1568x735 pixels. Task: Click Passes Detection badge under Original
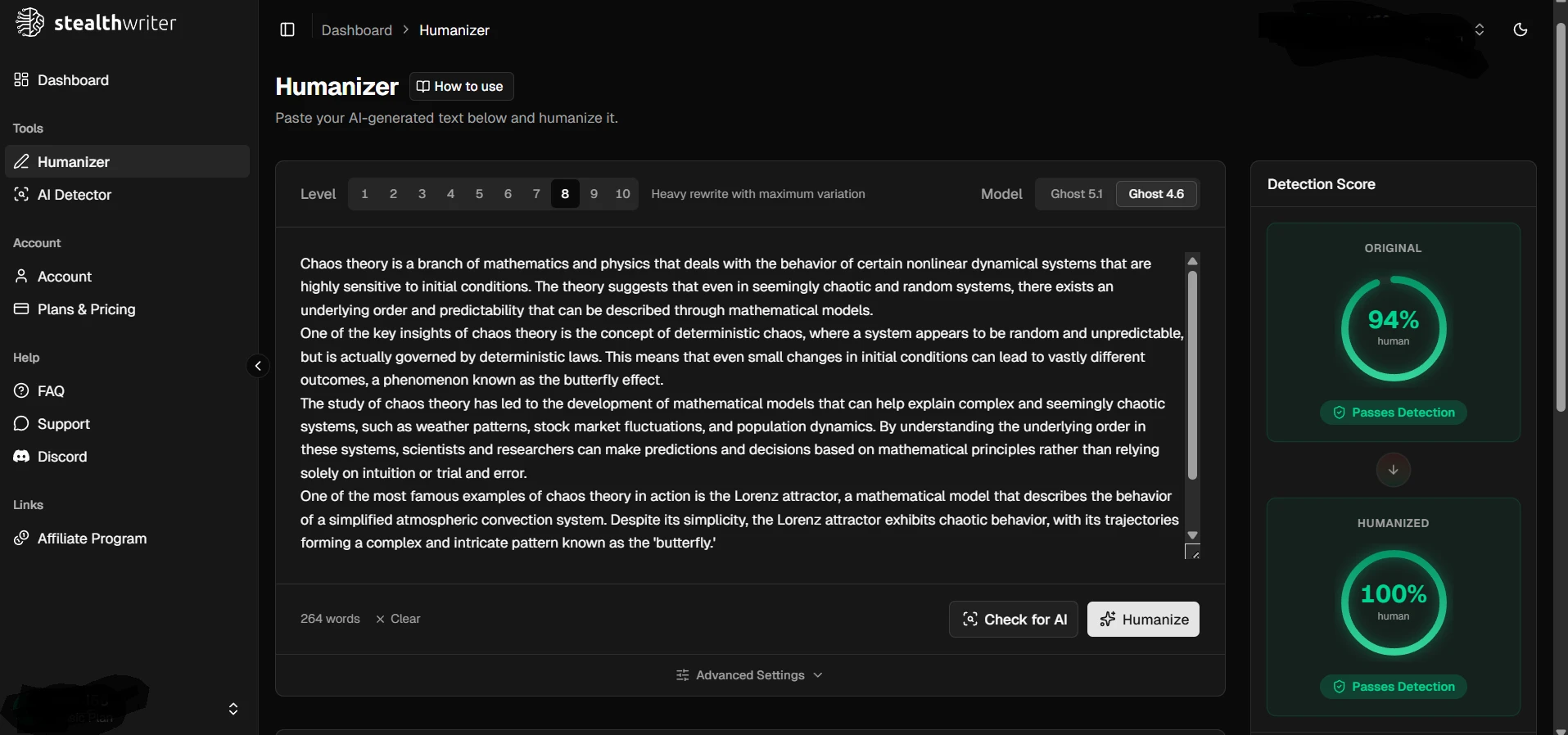pyautogui.click(x=1394, y=413)
